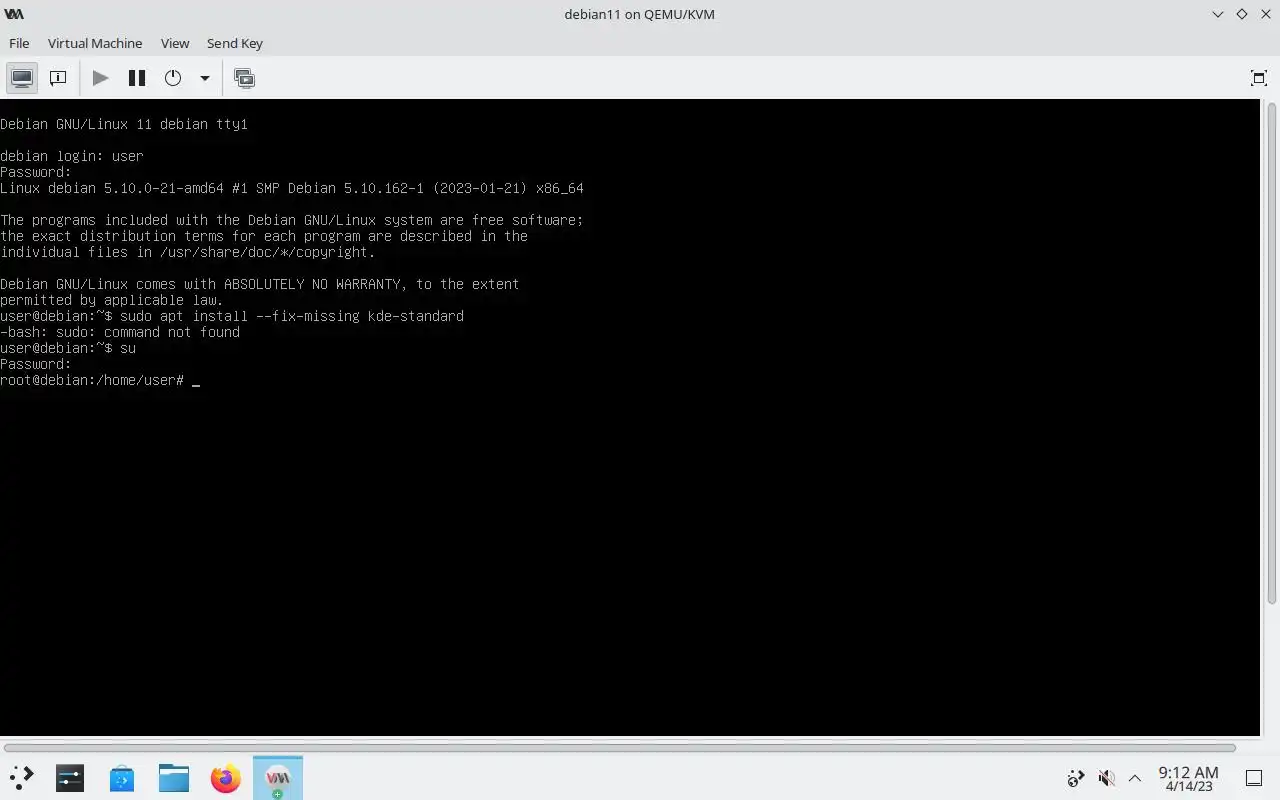This screenshot has height=800, width=1280.
Task: Expand the shutdown options dropdown arrow
Action: click(x=204, y=78)
